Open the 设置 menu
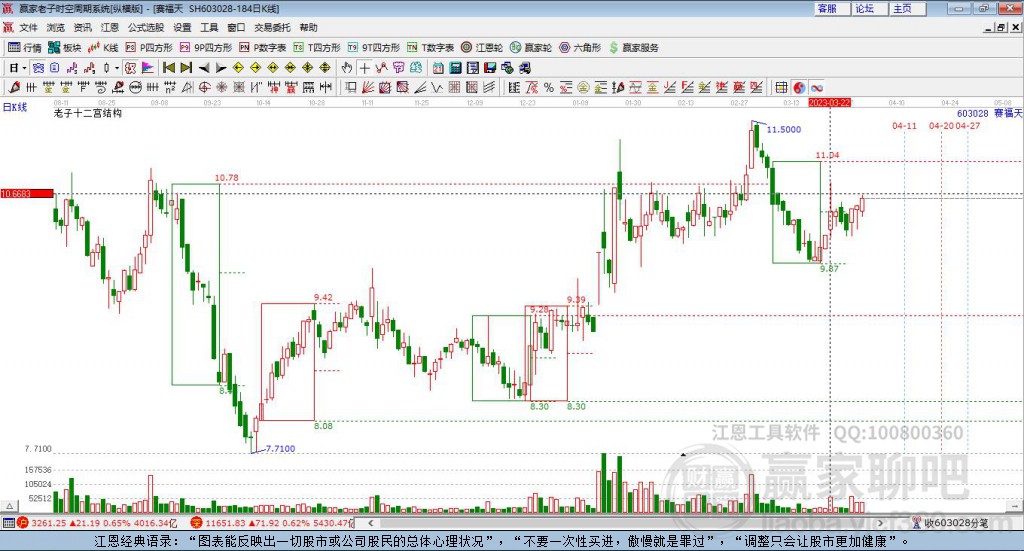 pyautogui.click(x=182, y=27)
